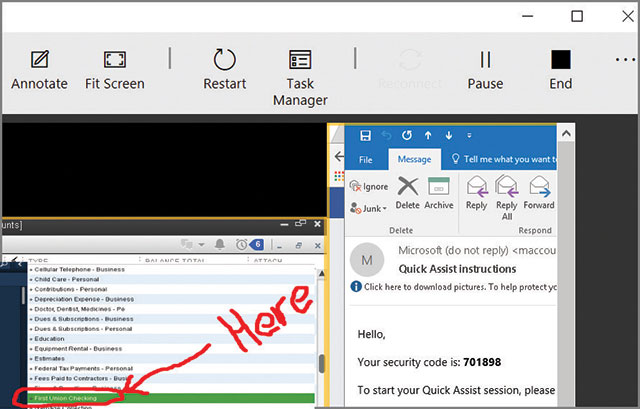This screenshot has width=640, height=409.
Task: Forward the Quick Assist email
Action: (x=538, y=191)
